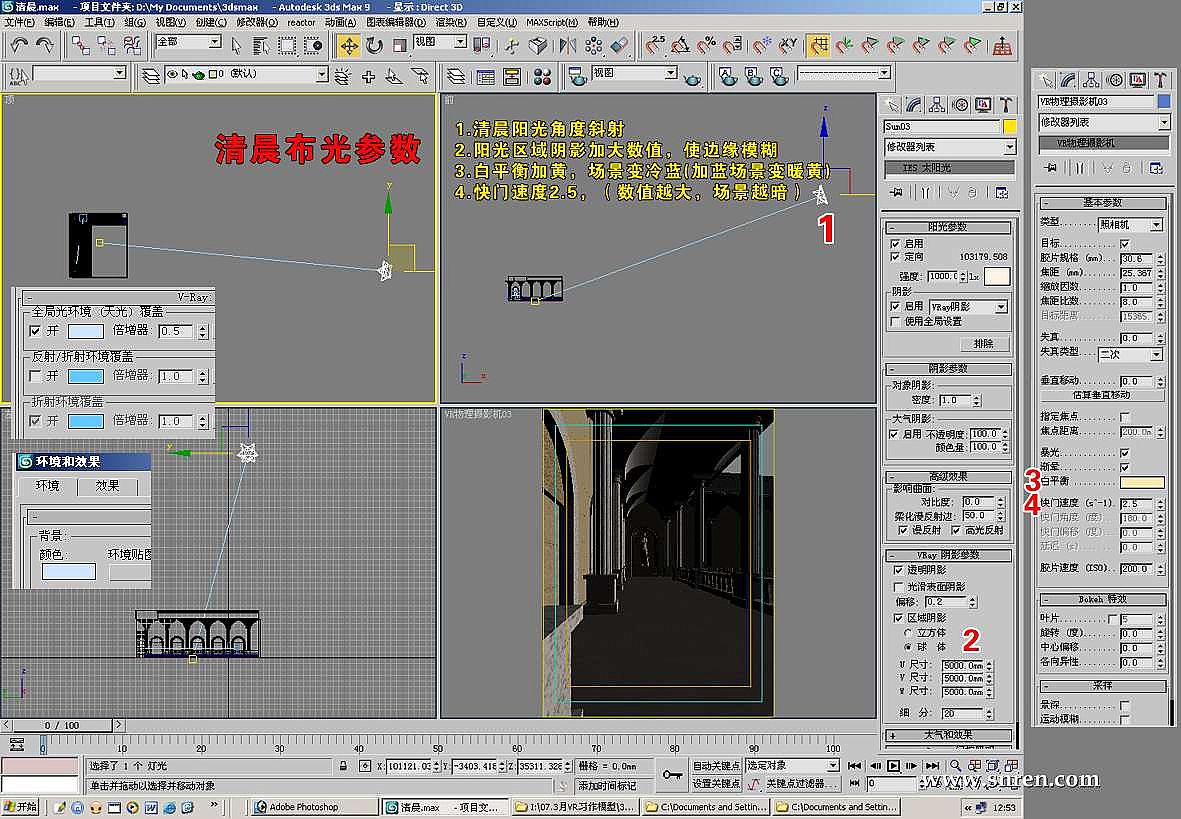Click the Mirror tool icon
Viewport: 1181px width, 819px height.
point(568,45)
